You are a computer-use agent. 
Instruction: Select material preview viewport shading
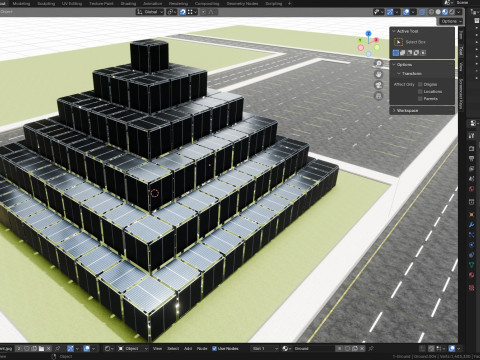tap(445, 12)
